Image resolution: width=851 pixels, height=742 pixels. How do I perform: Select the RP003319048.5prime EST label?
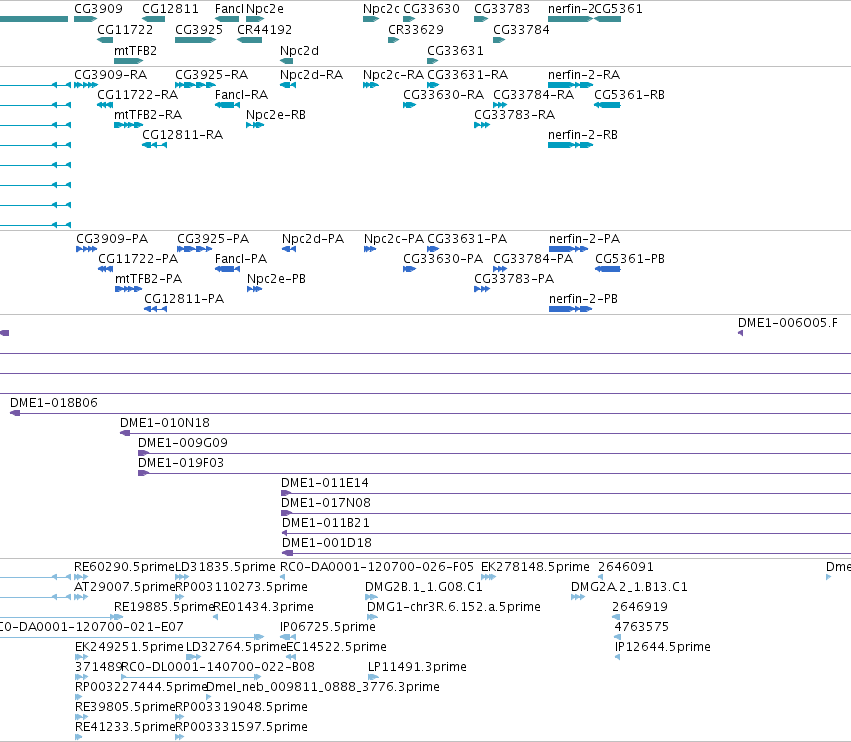[242, 708]
